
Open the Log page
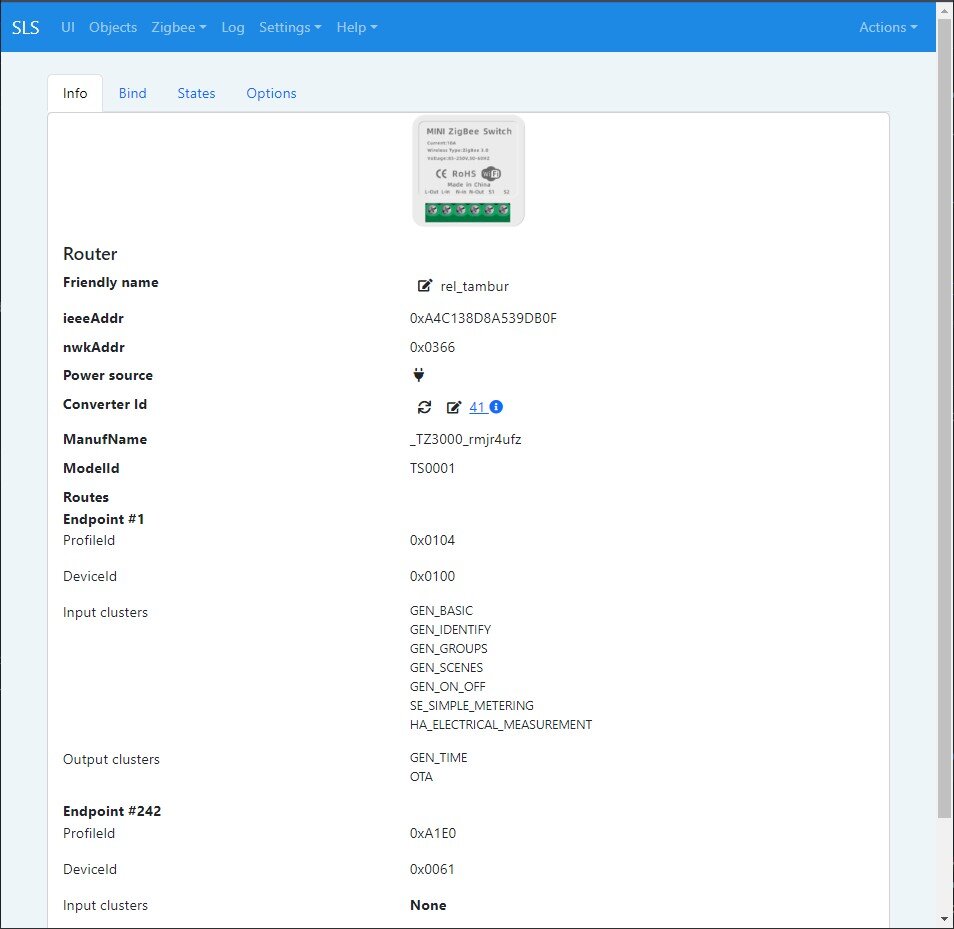(232, 27)
